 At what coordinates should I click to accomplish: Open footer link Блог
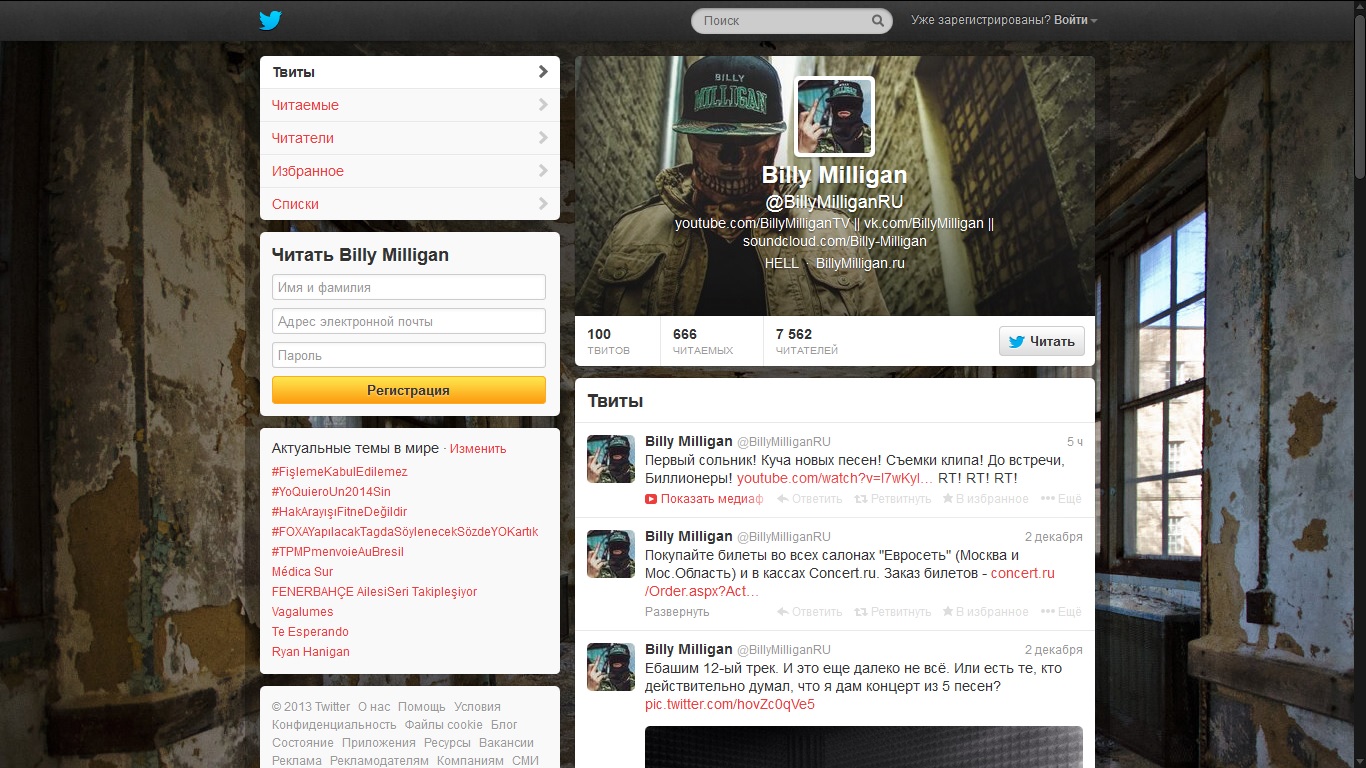pos(504,725)
